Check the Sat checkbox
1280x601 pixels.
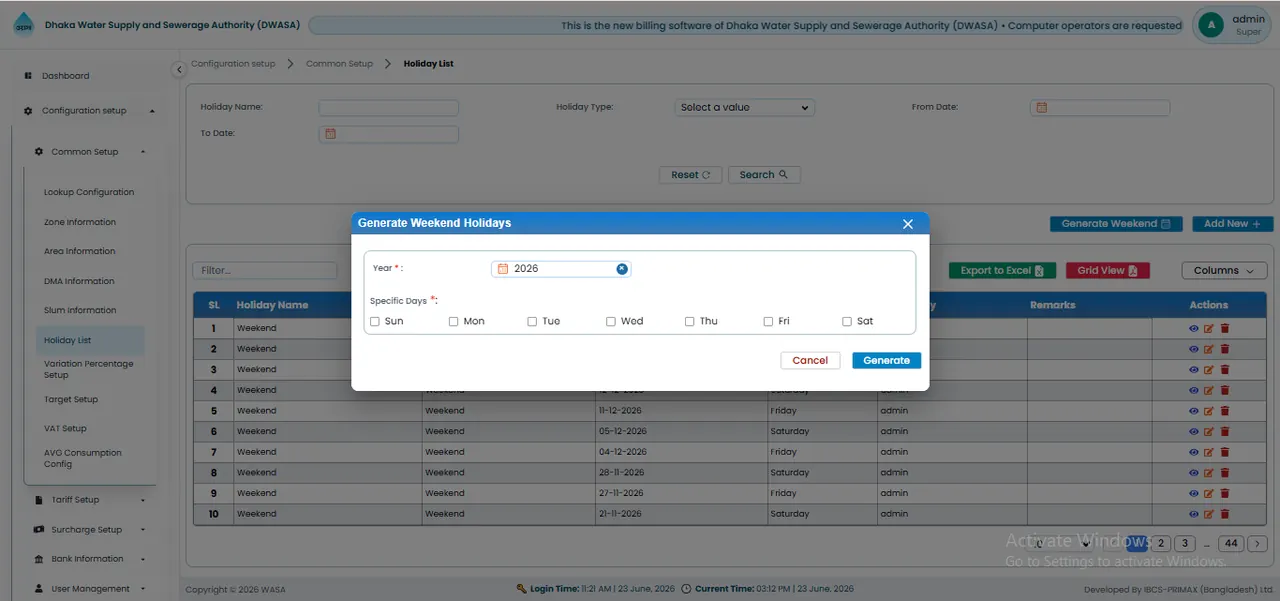click(847, 322)
